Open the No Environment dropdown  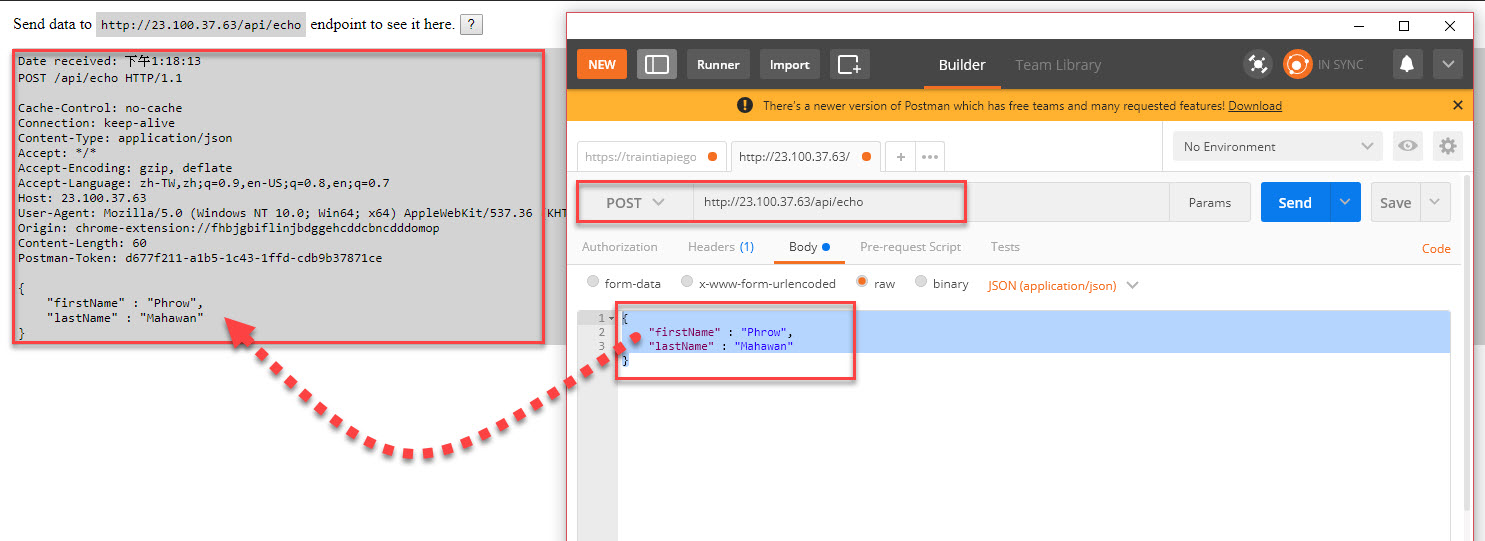pos(1278,146)
